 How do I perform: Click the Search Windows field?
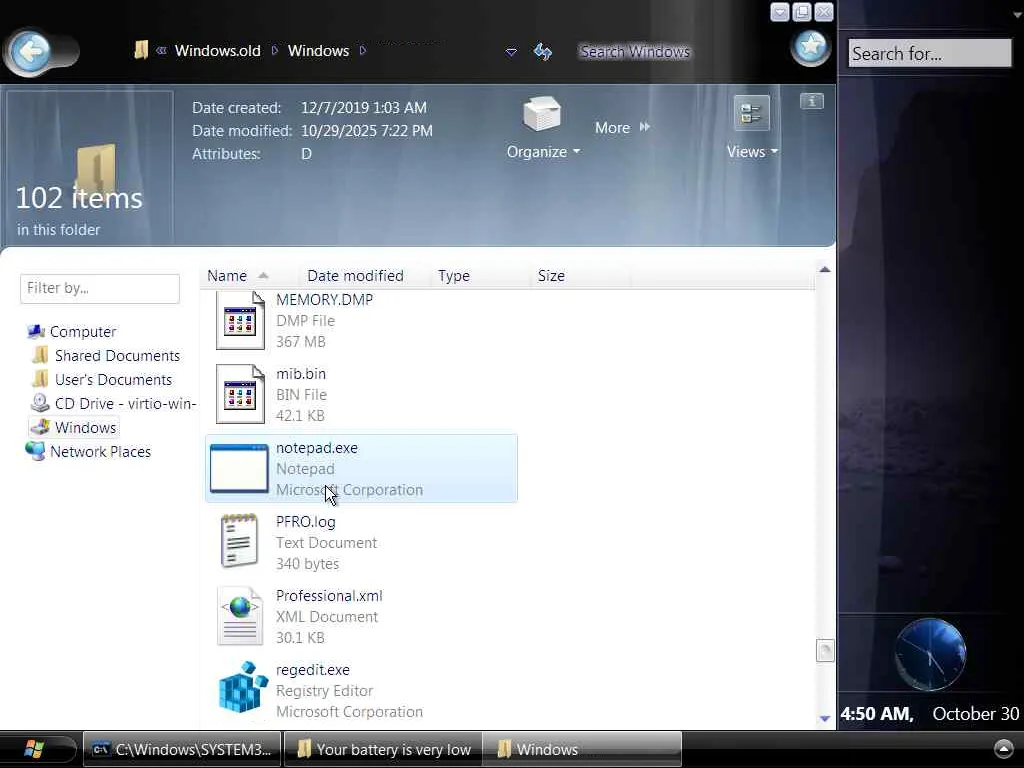tap(634, 51)
